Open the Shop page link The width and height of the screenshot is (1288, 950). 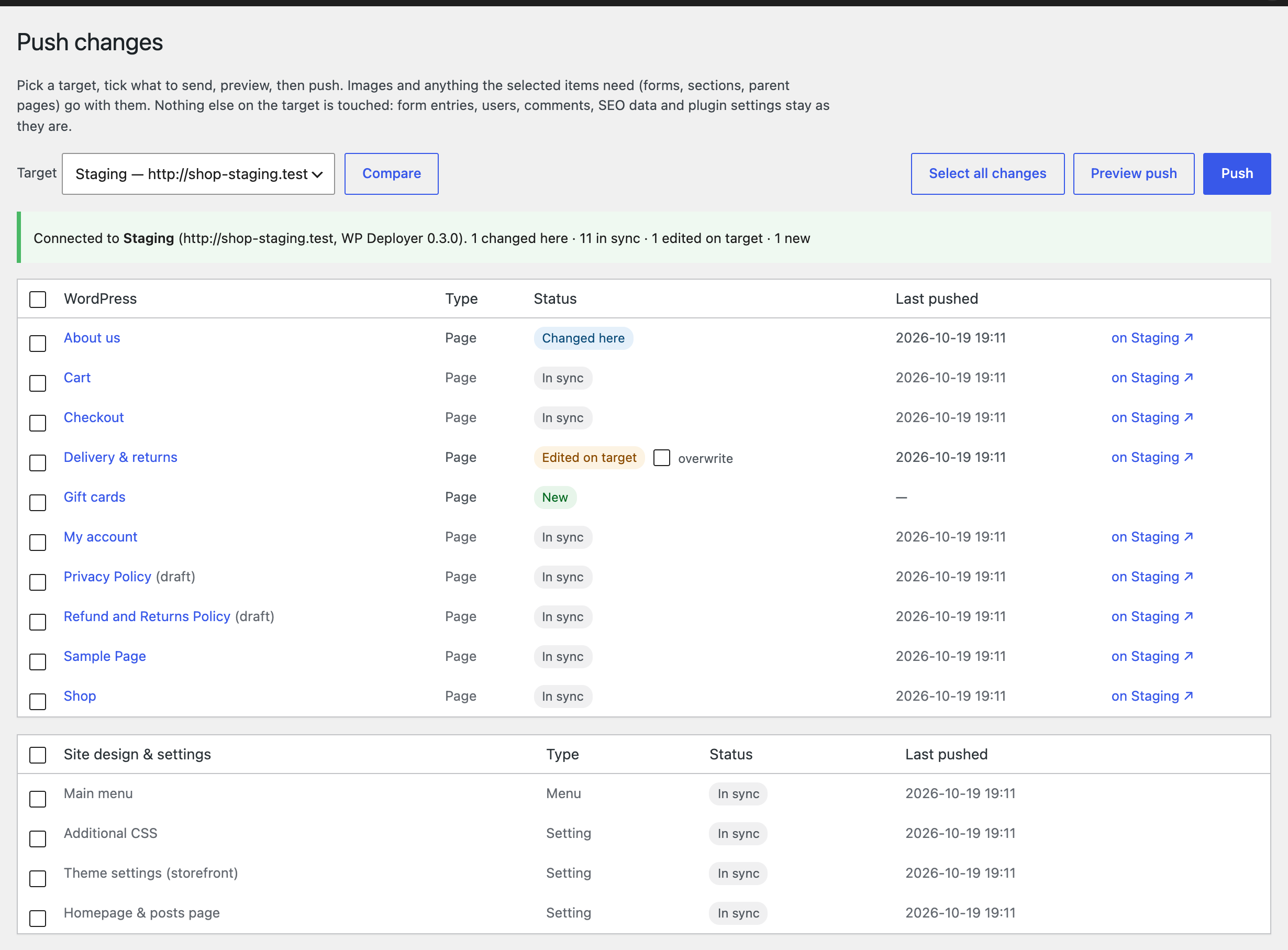[x=80, y=696]
